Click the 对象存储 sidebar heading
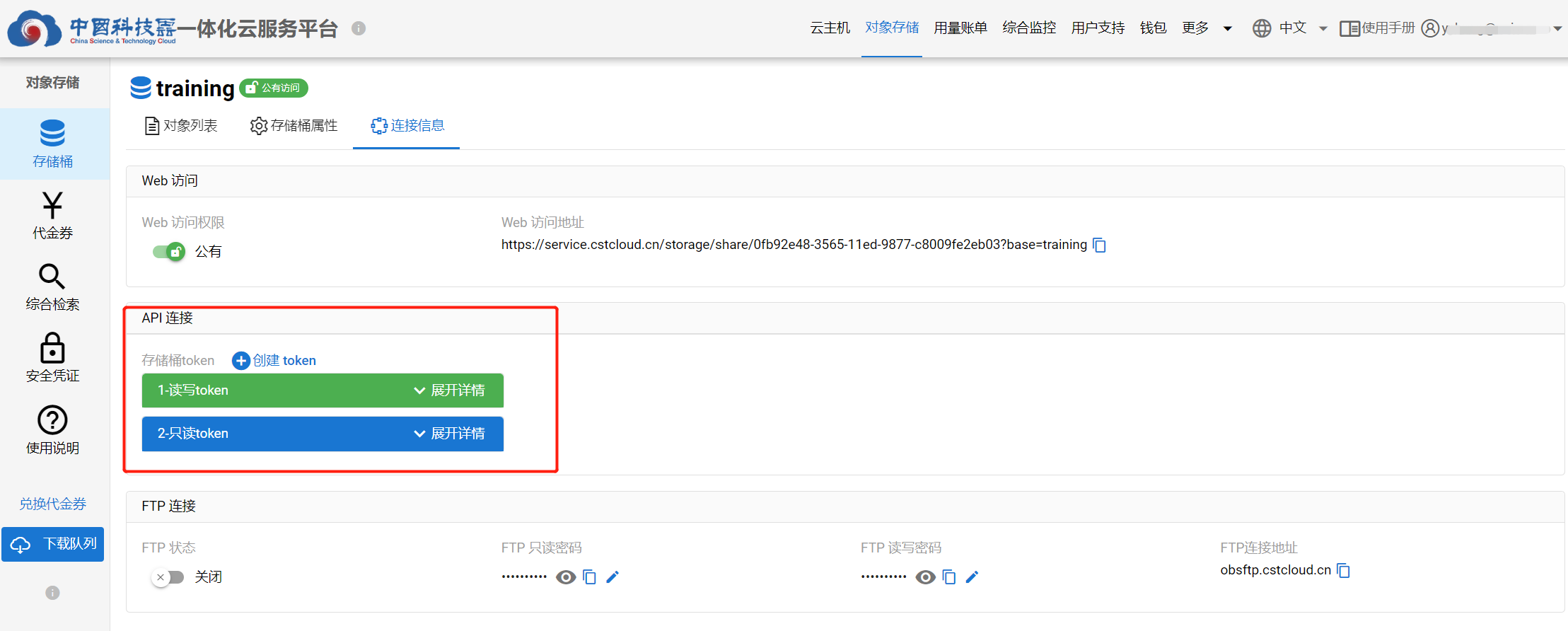Screen dimensions: 1568x631 pos(53,83)
